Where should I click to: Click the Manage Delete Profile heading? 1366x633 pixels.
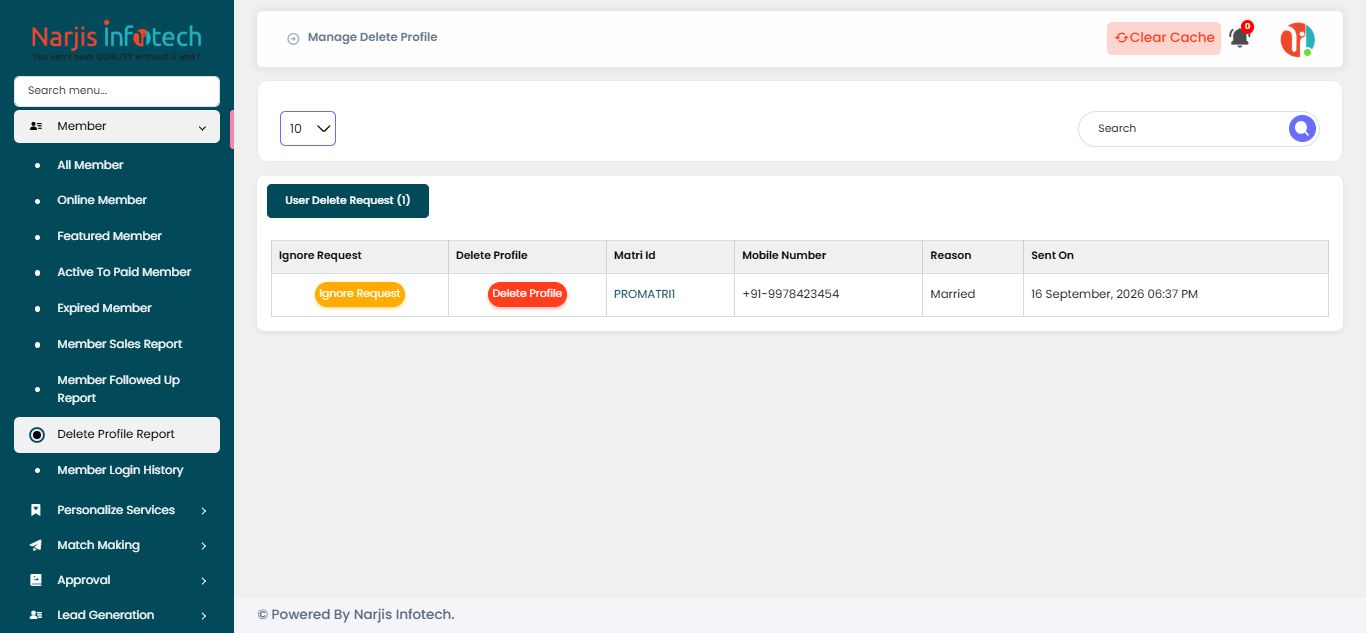tap(372, 37)
